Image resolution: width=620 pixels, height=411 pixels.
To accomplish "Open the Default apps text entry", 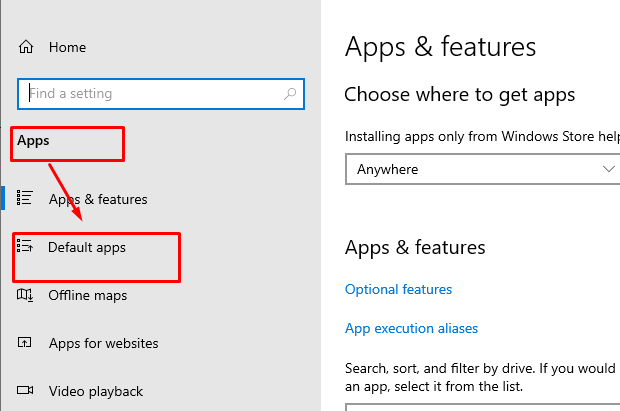I will pyautogui.click(x=87, y=247).
